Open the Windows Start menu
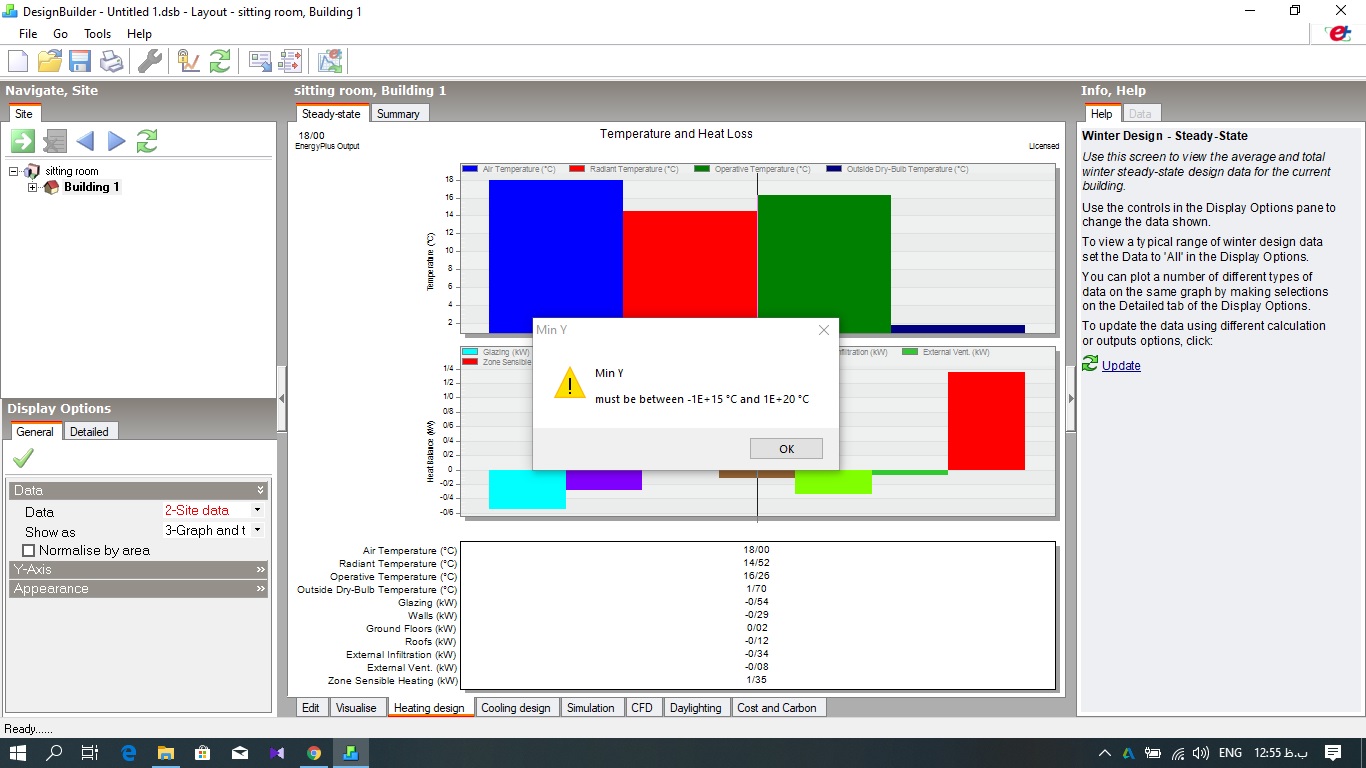The width and height of the screenshot is (1366, 768). [x=18, y=753]
